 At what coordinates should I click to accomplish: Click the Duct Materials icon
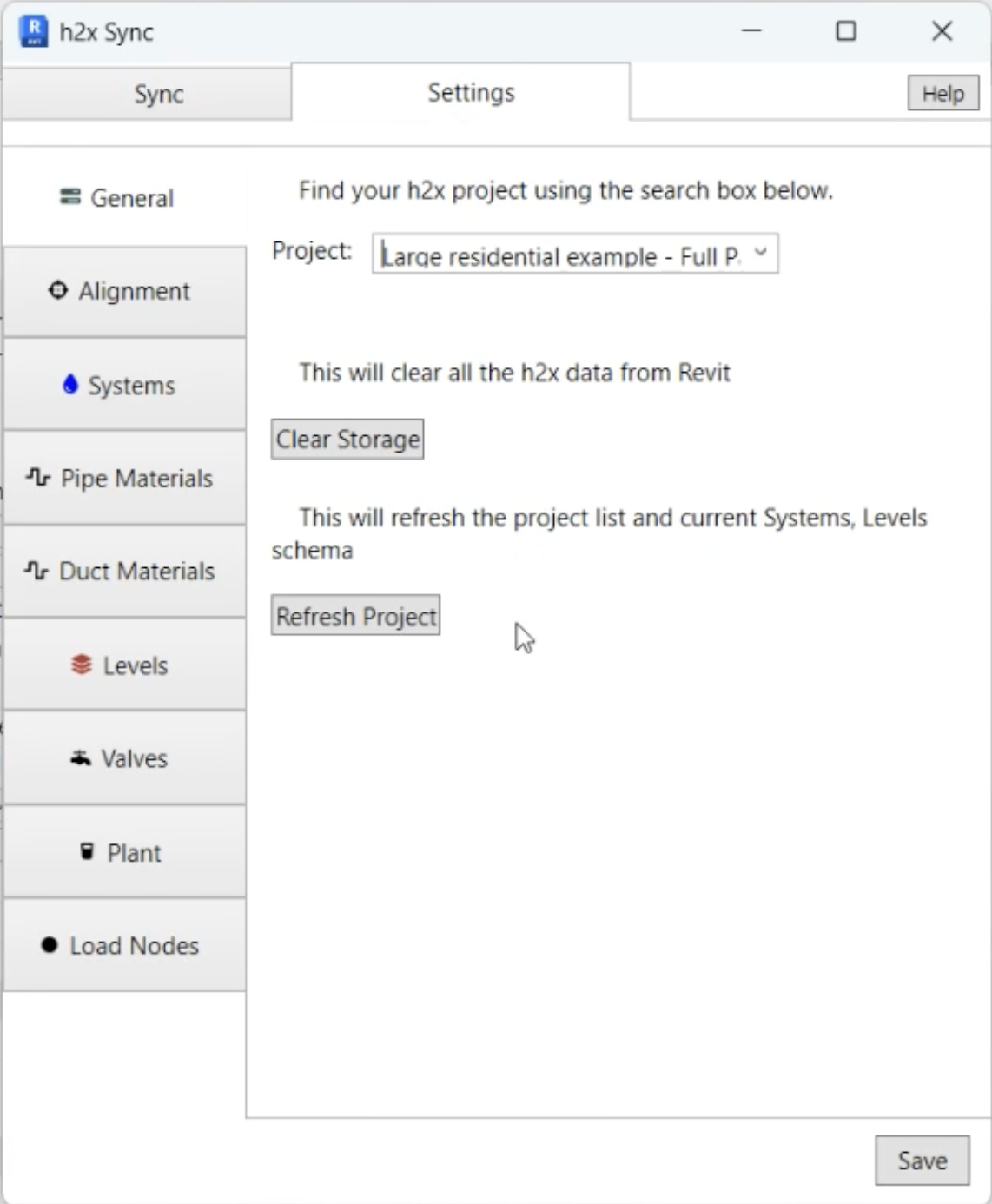pyautogui.click(x=36, y=570)
